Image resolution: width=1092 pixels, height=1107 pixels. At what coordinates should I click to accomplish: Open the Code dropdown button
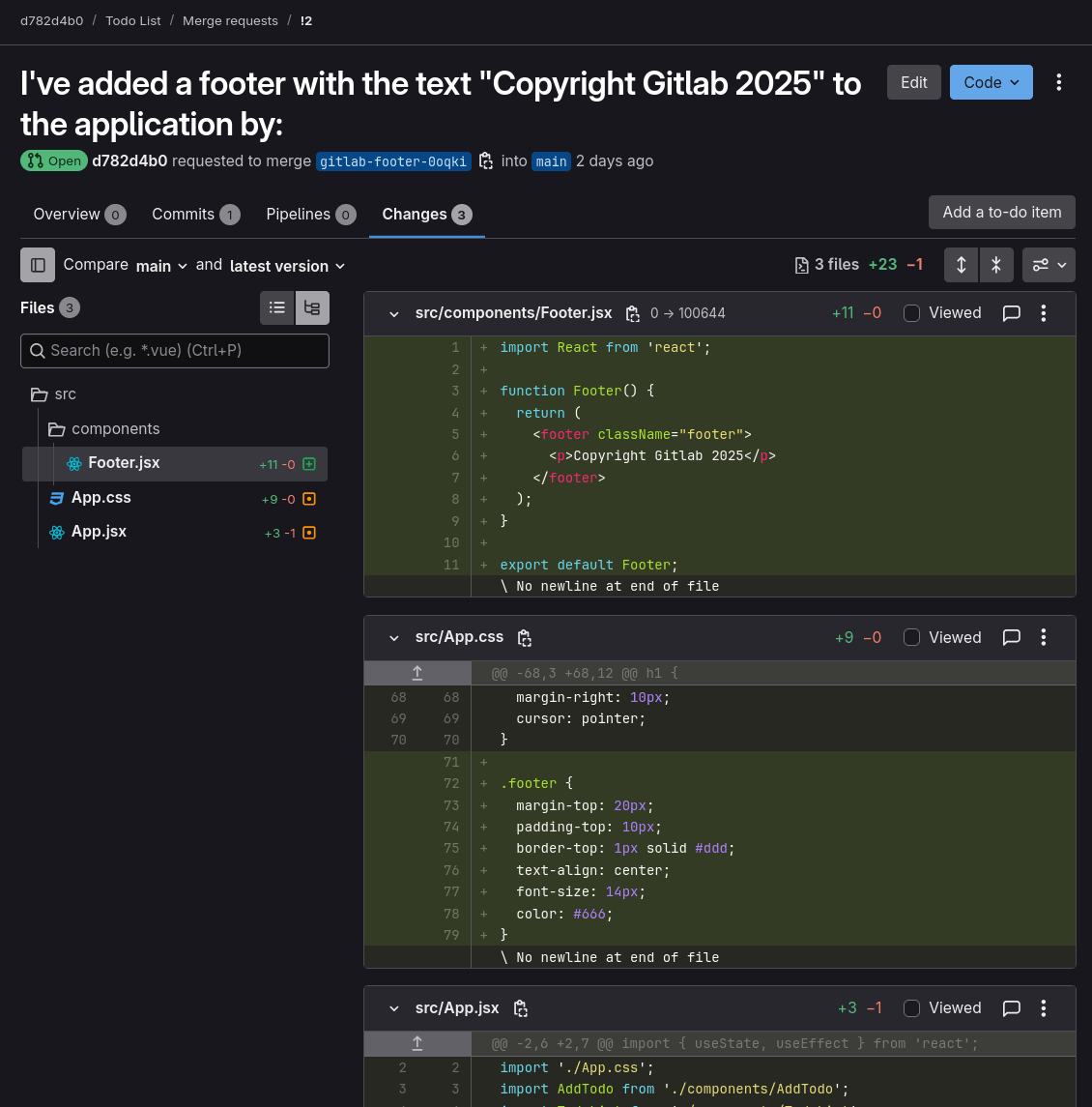[x=991, y=82]
